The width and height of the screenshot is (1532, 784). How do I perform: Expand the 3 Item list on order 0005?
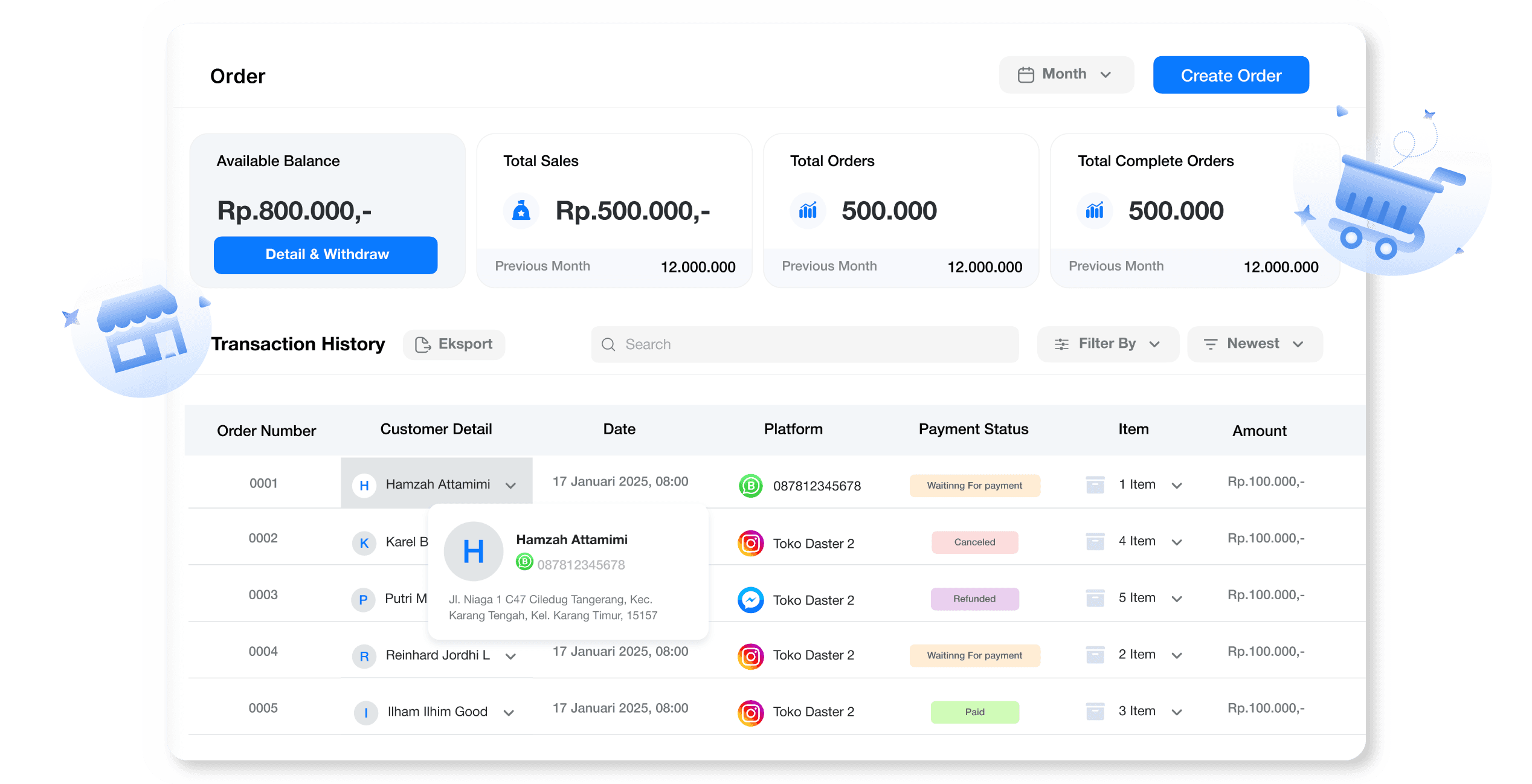[x=1177, y=712]
